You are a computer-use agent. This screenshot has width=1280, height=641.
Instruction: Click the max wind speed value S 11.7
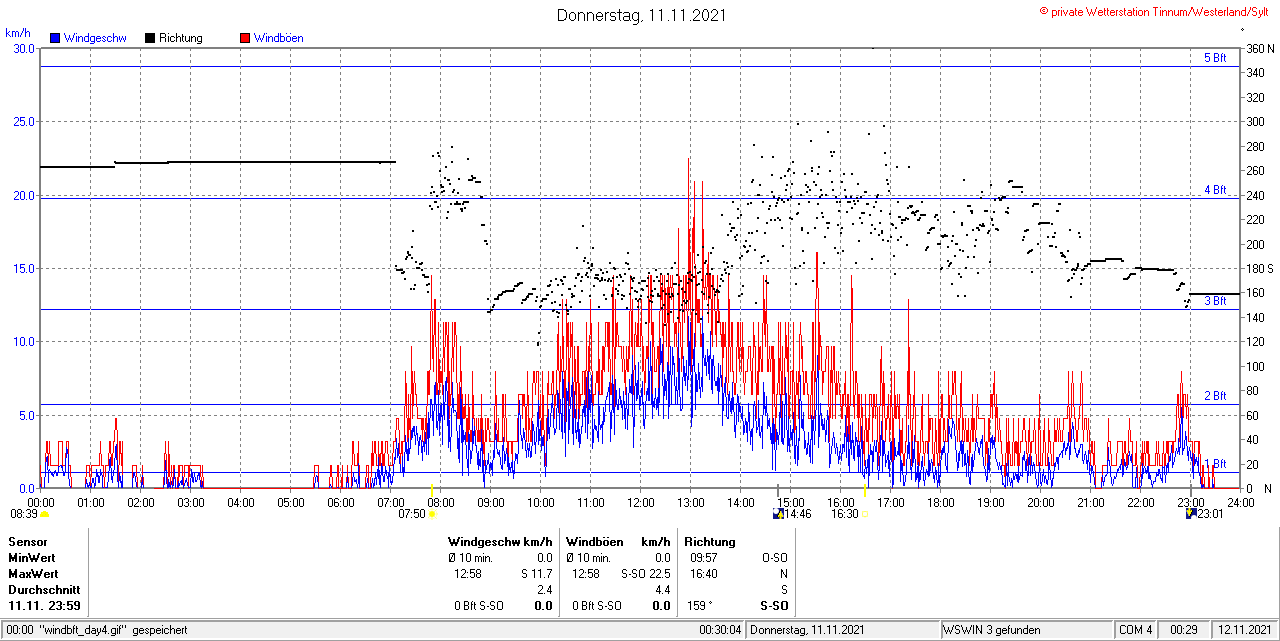pos(536,574)
